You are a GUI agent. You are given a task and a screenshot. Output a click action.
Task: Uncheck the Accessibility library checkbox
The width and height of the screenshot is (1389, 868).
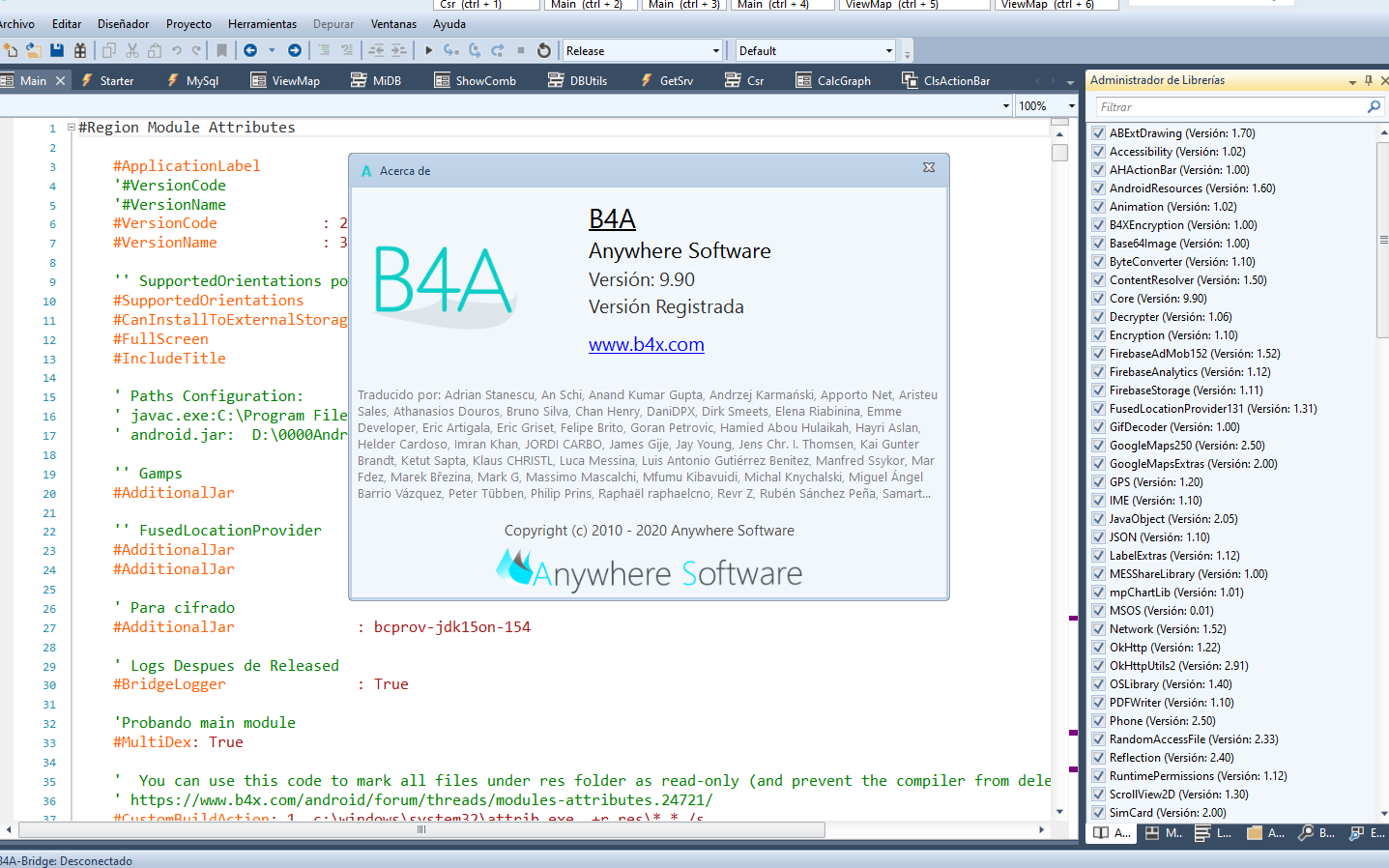1099,152
